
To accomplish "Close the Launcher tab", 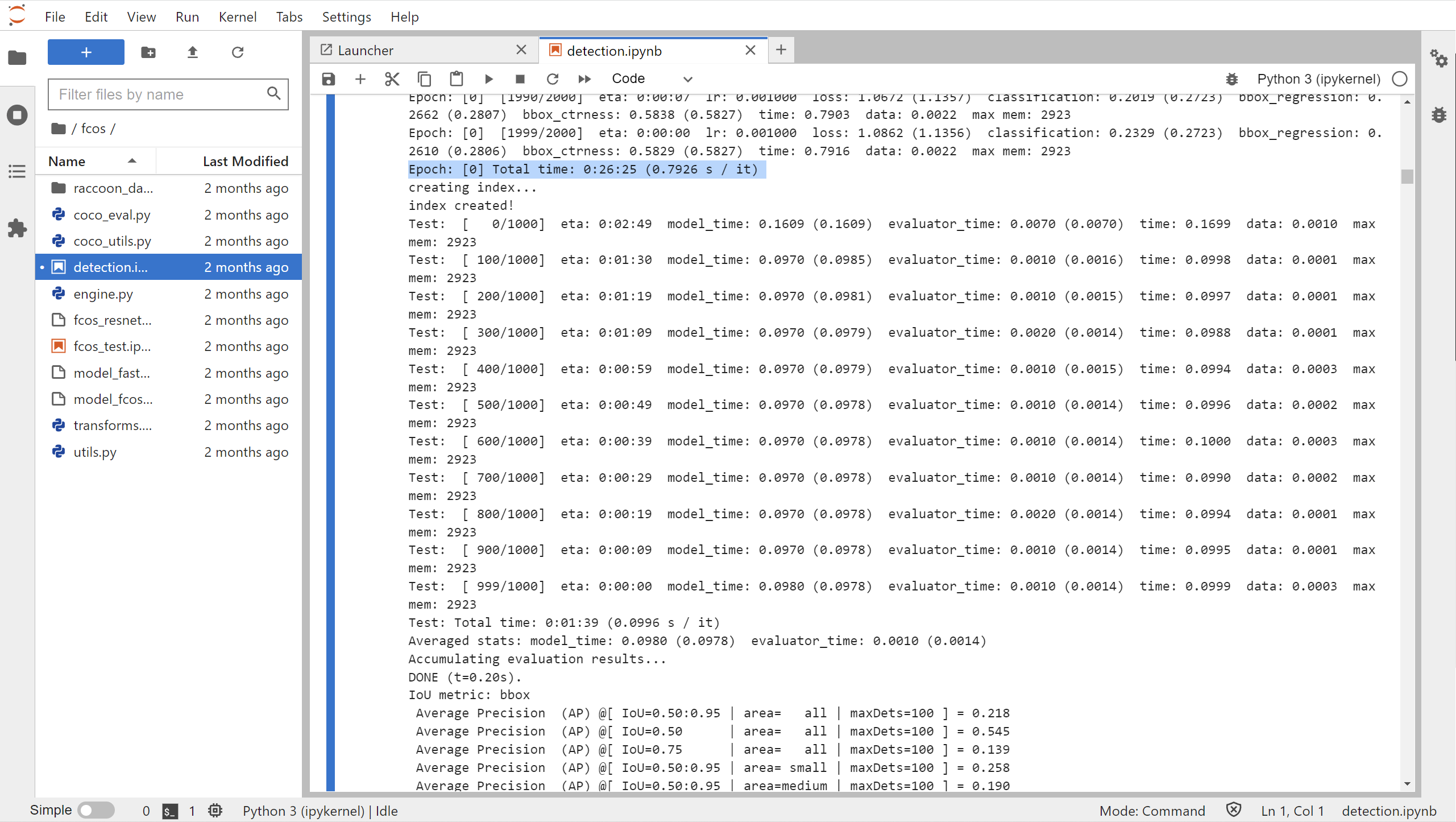I will pyautogui.click(x=521, y=49).
